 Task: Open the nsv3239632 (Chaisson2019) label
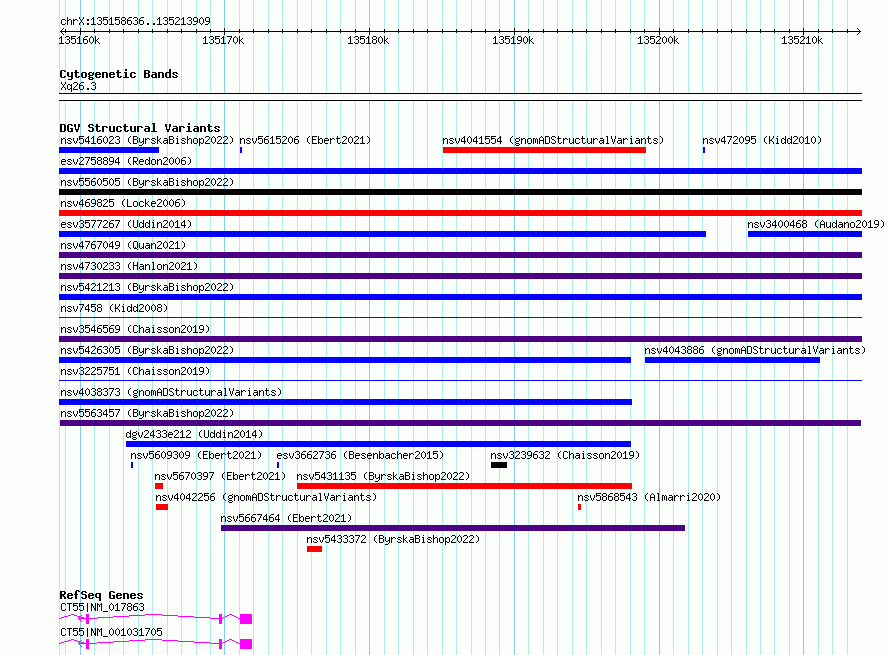click(565, 455)
